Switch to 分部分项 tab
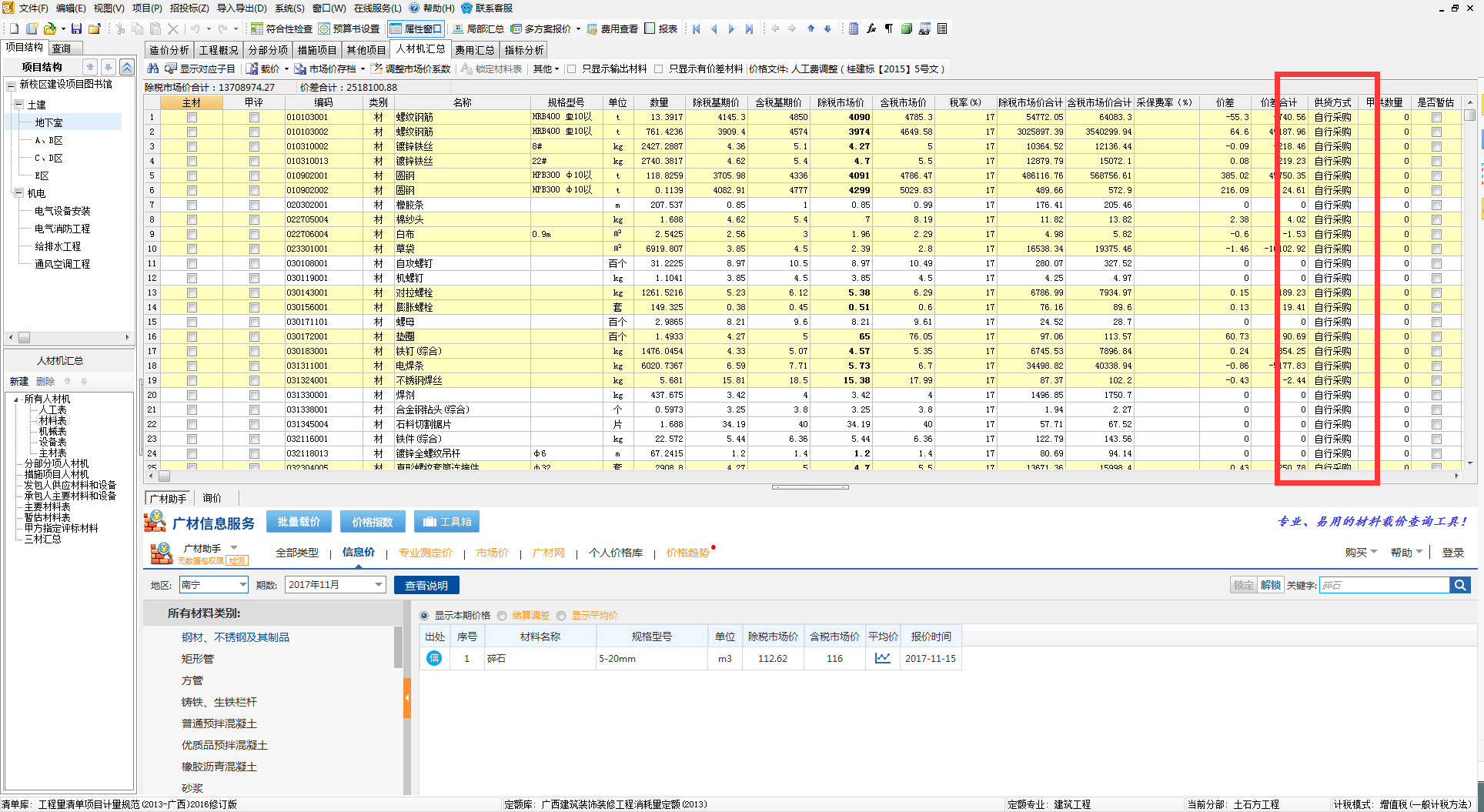The width and height of the screenshot is (1484, 812). pos(268,50)
